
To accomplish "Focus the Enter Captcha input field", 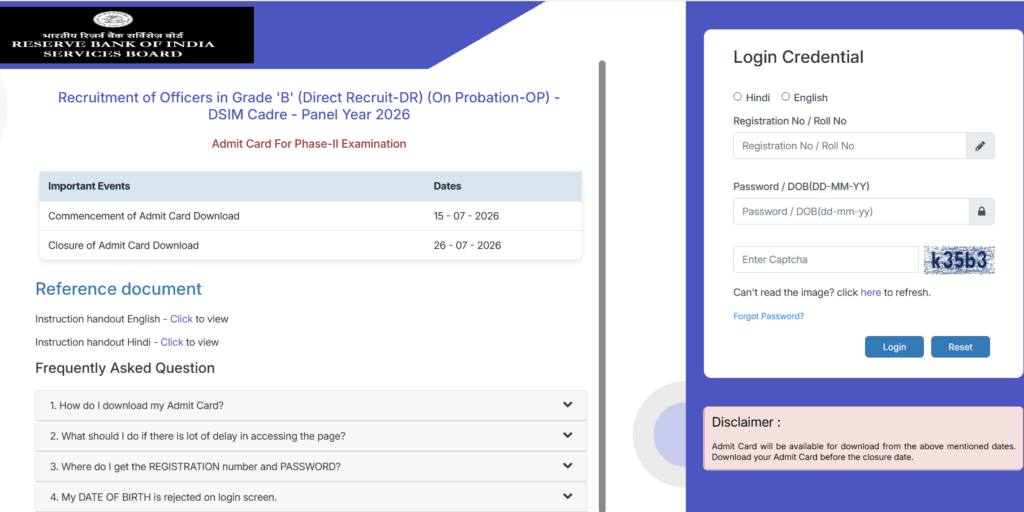I will point(825,259).
